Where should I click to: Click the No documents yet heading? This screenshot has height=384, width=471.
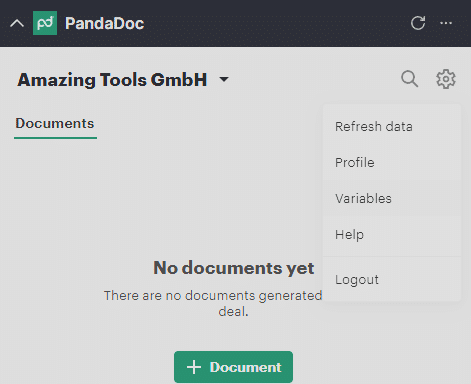pyautogui.click(x=233, y=268)
